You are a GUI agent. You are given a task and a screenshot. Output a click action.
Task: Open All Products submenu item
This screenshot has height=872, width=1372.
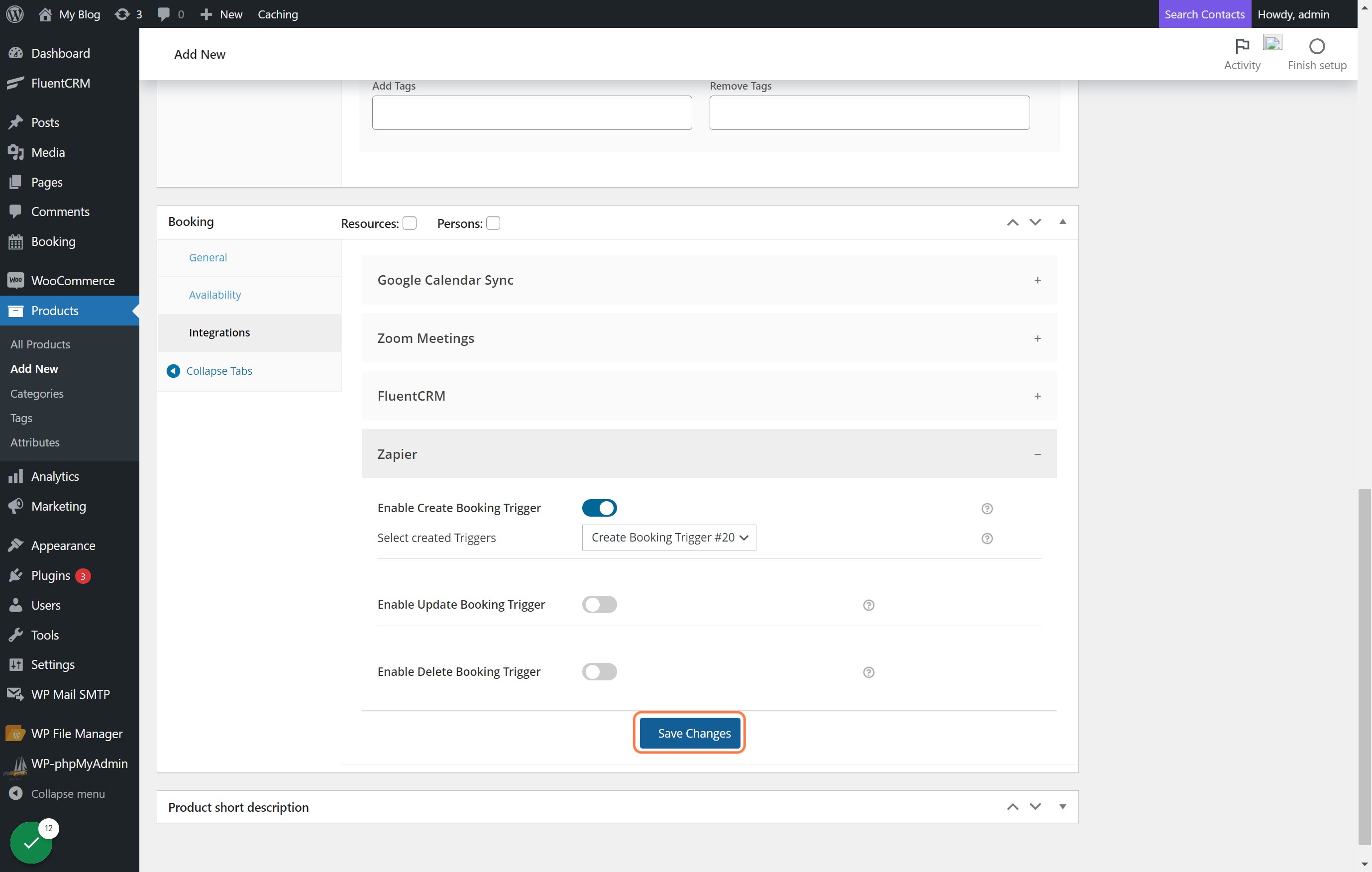[x=40, y=344]
